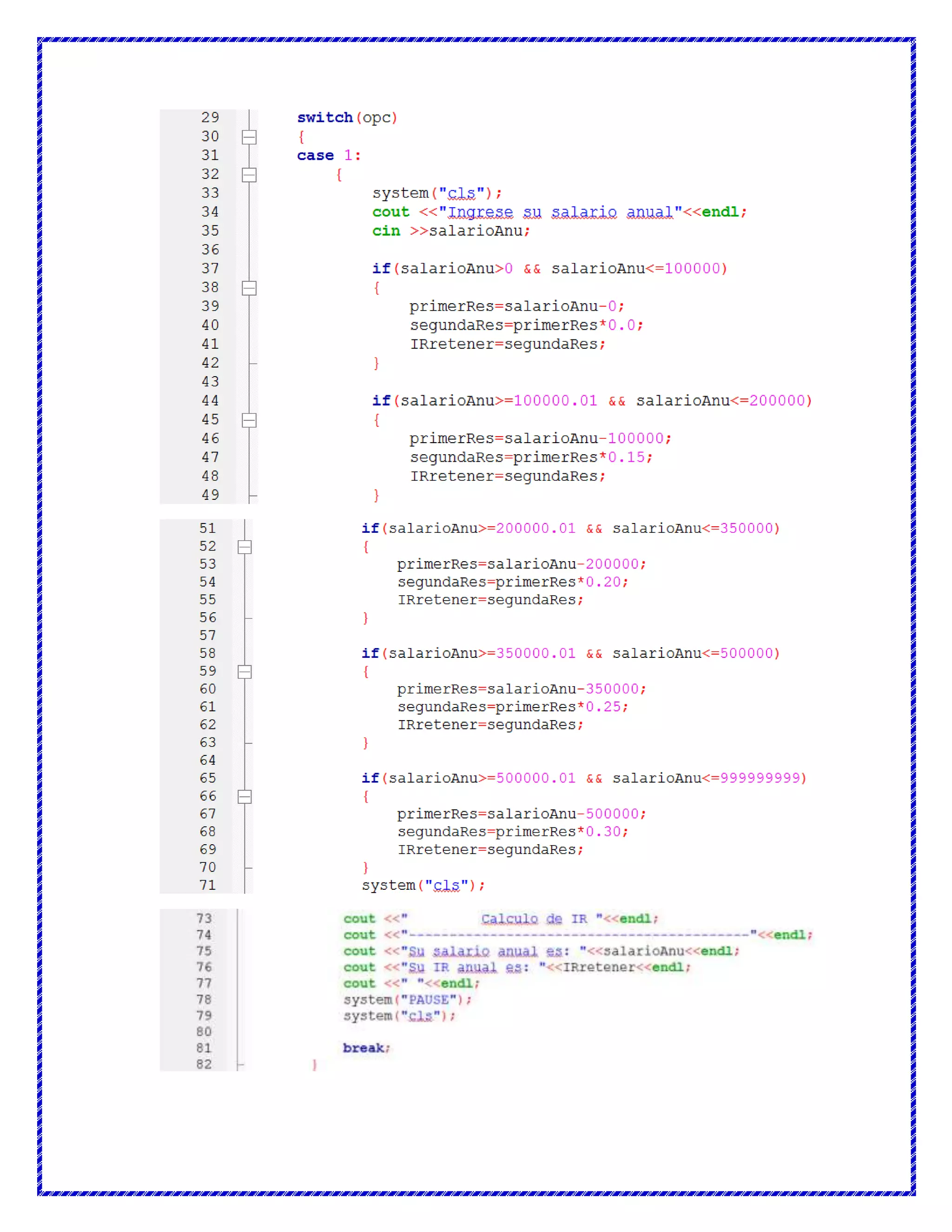
Task: Click the switch keyword
Action: 325,117
